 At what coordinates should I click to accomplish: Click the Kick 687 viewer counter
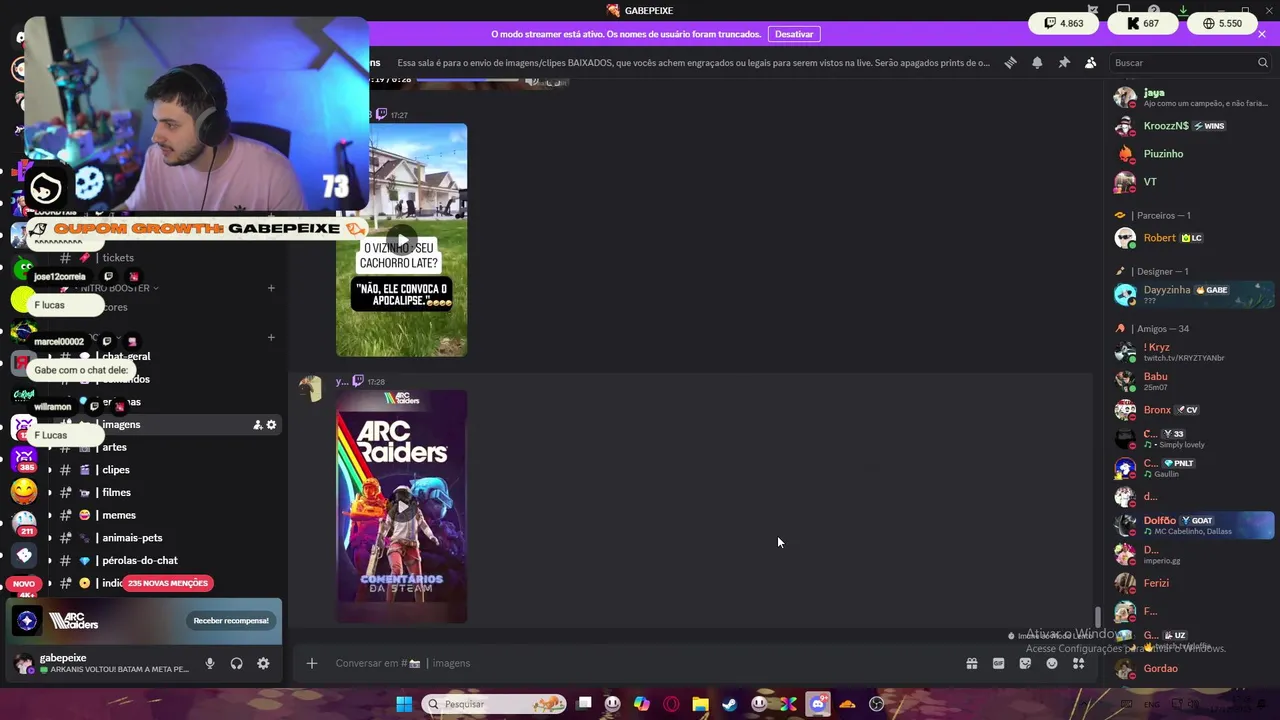1142,23
